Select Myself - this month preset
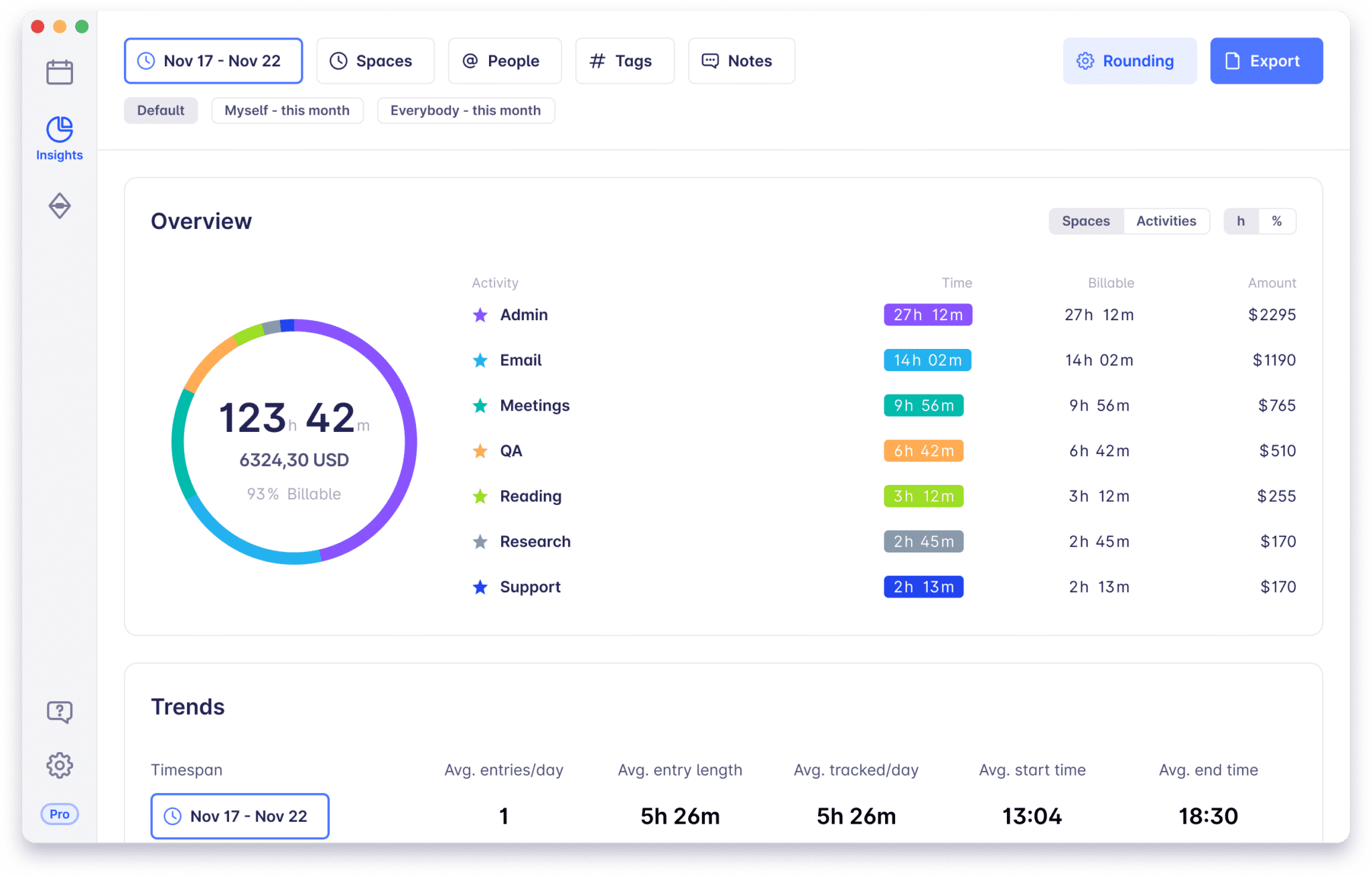This screenshot has width=1372, height=876. [x=286, y=110]
